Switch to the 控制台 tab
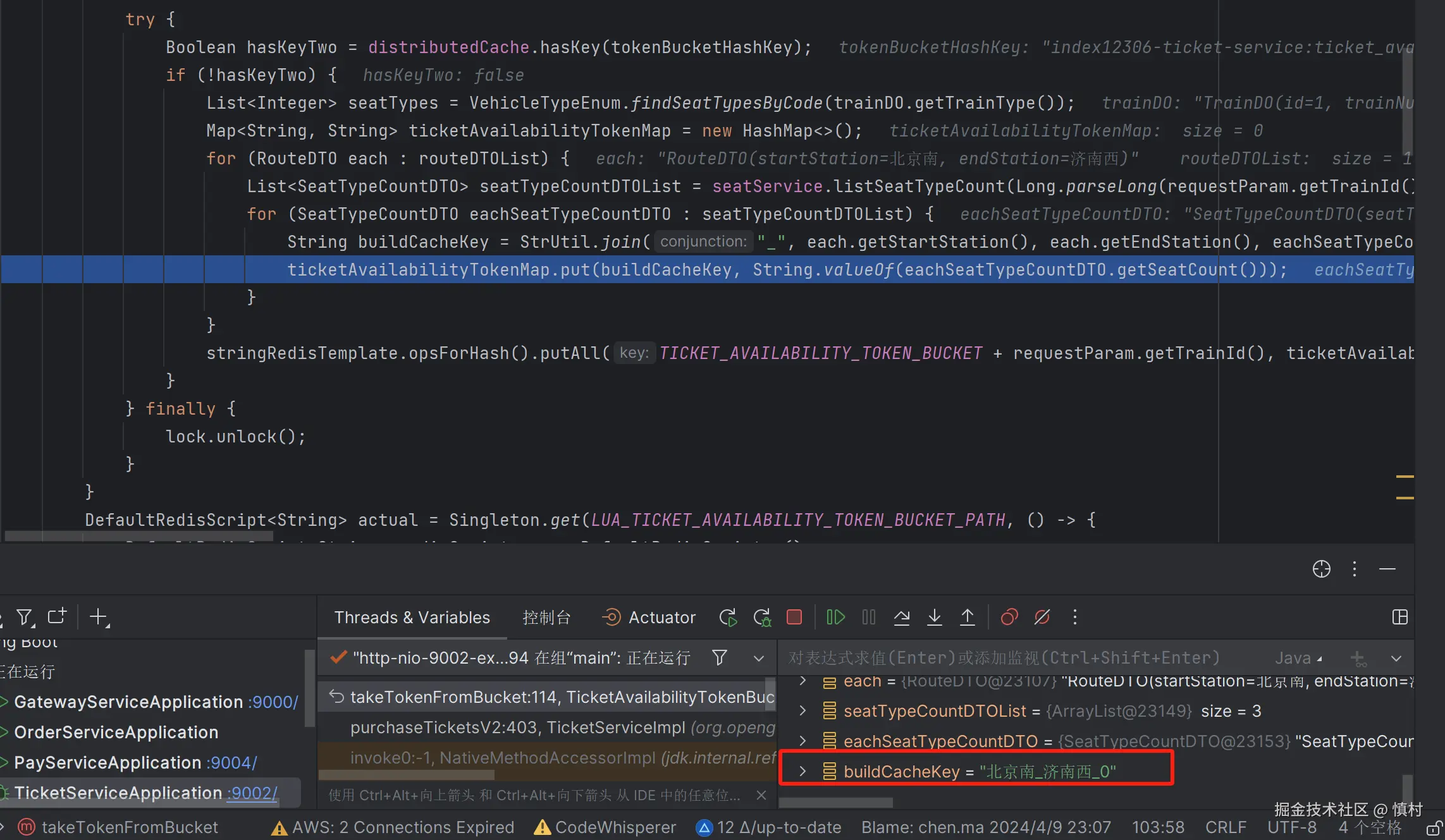This screenshot has height=840, width=1445. coord(546,617)
